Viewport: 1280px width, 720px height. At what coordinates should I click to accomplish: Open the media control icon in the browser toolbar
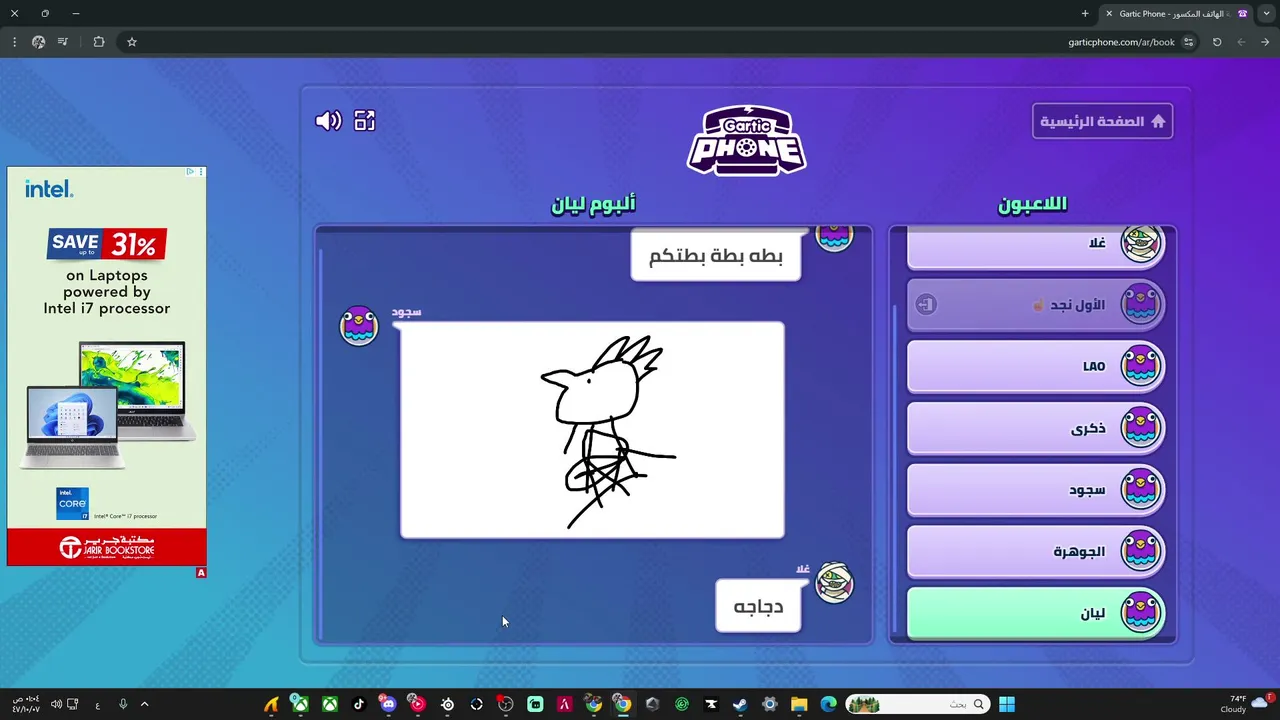pyautogui.click(x=63, y=42)
